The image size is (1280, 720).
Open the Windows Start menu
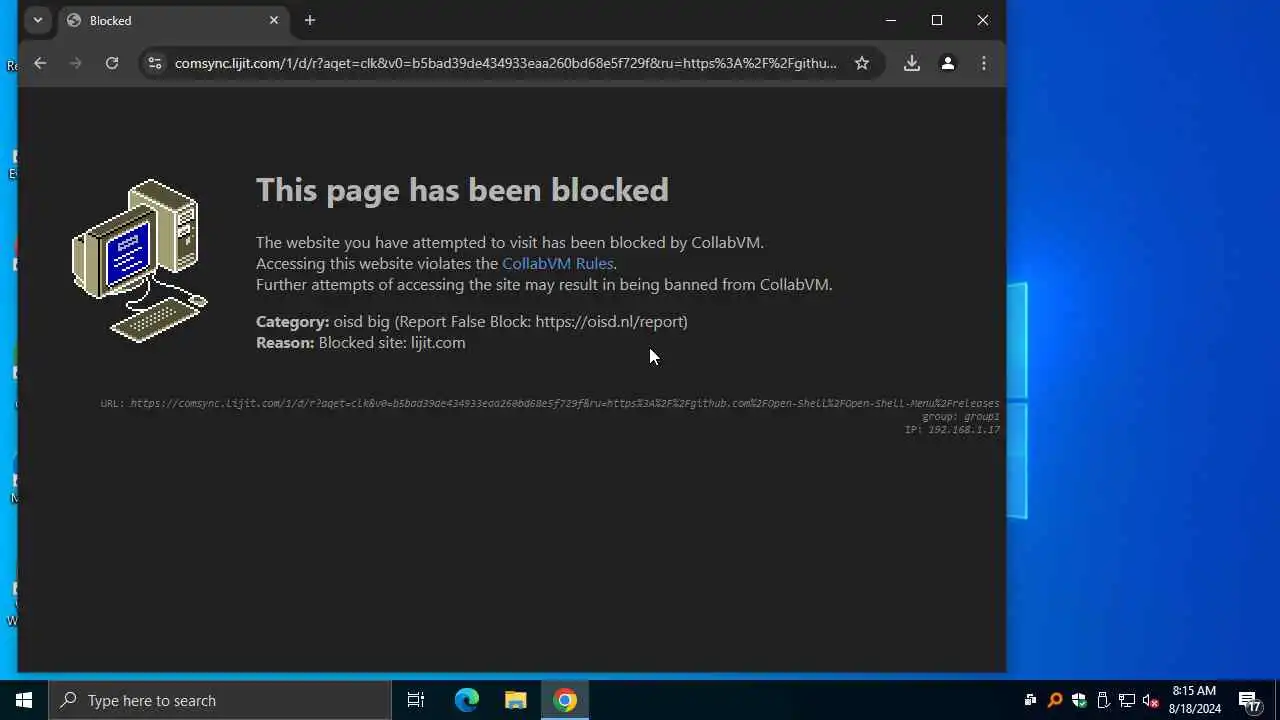(x=24, y=700)
